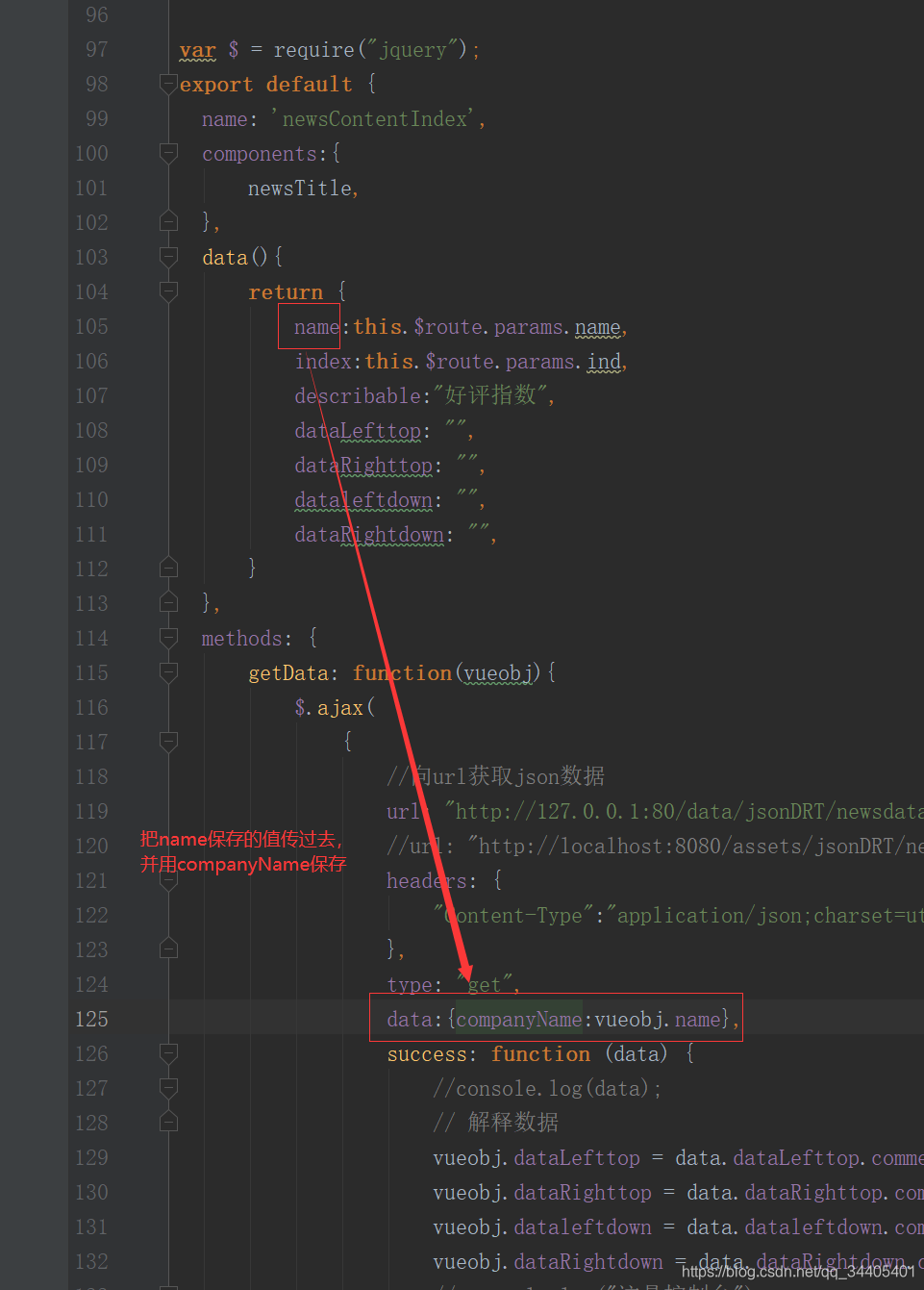Click the "好评指数" string
The width and height of the screenshot is (924, 1290).
(490, 395)
